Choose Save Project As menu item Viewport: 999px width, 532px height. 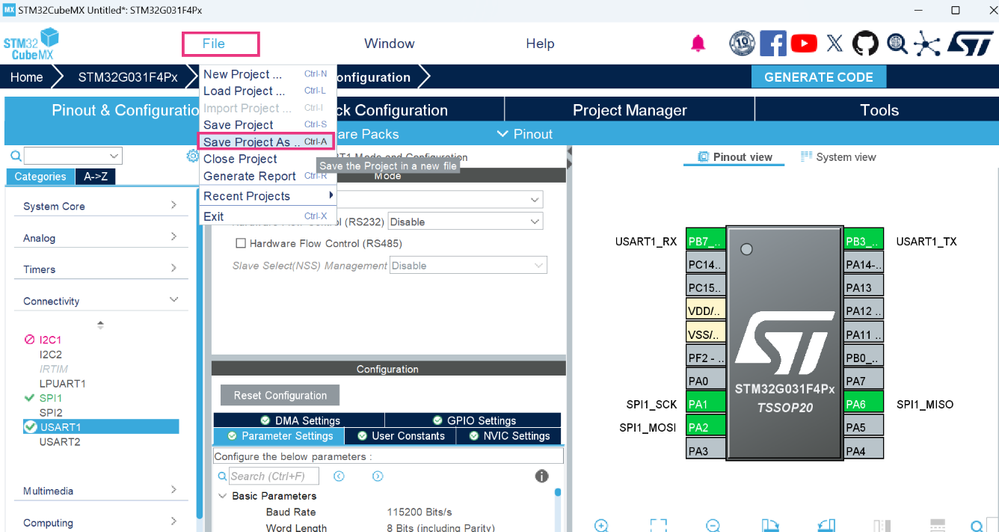(x=266, y=141)
